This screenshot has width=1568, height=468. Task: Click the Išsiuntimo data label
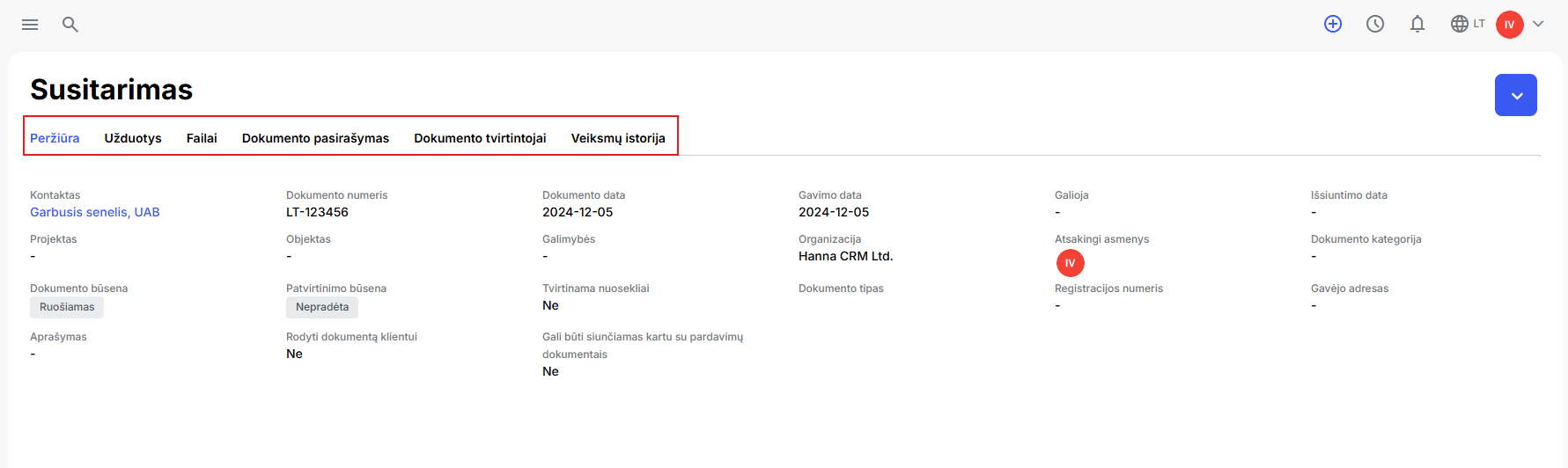(x=1349, y=195)
